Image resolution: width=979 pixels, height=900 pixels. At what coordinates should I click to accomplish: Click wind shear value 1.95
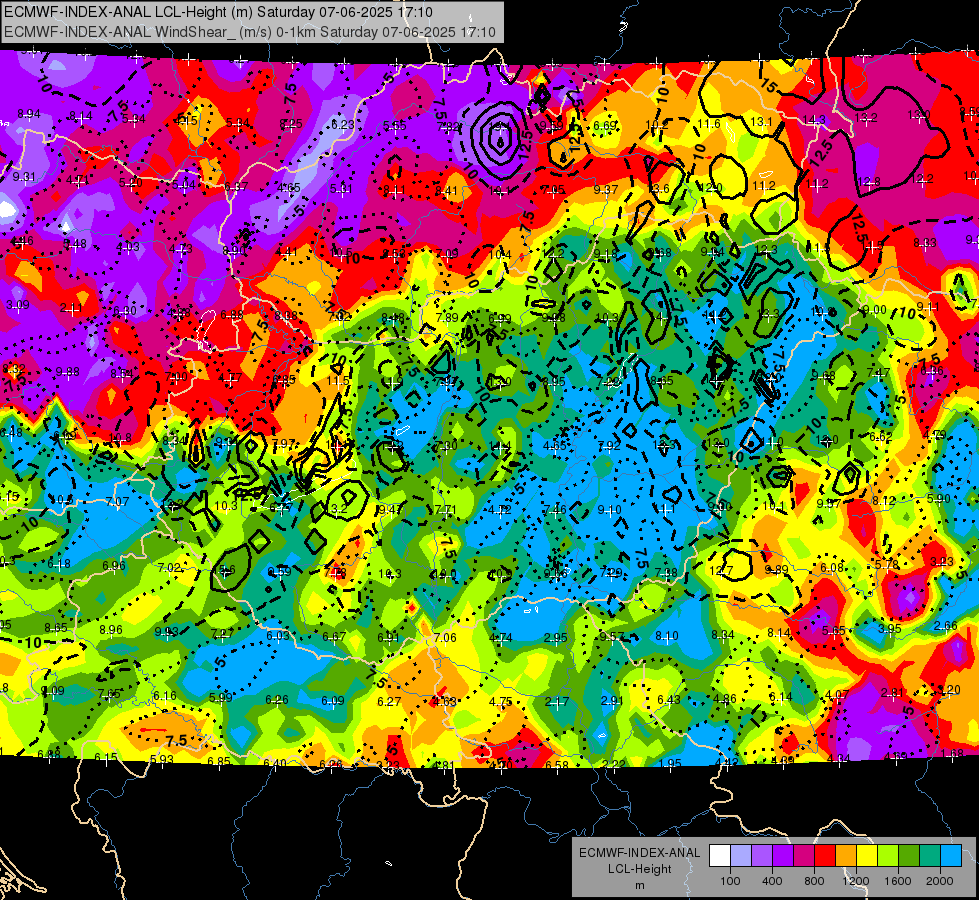(x=669, y=763)
